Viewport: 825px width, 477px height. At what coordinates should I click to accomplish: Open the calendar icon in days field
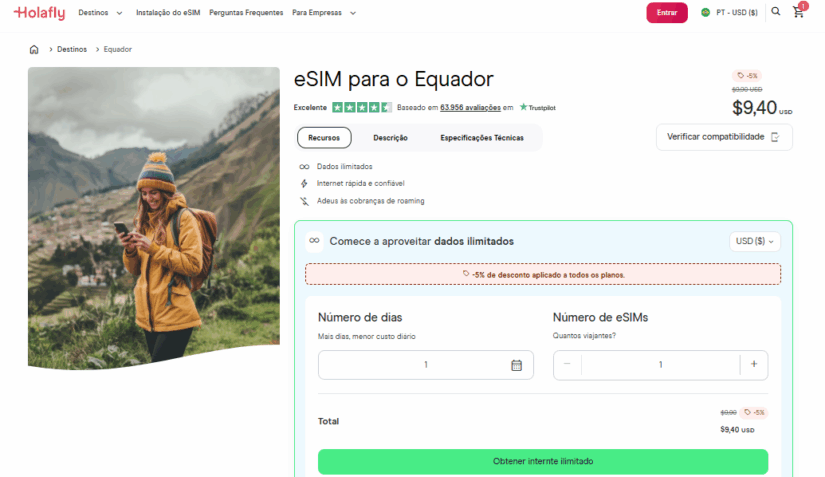(516, 365)
